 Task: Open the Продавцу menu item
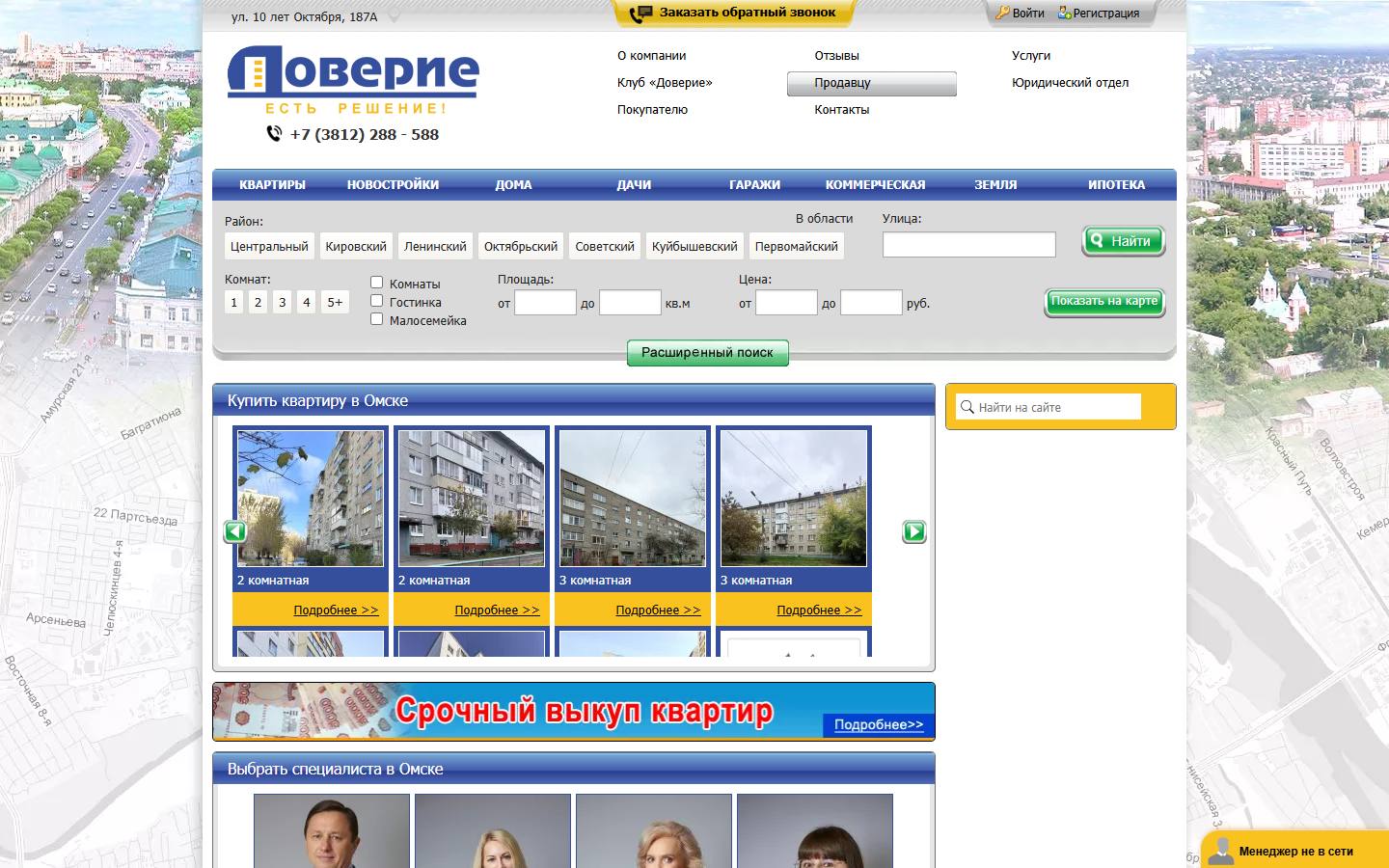click(x=872, y=83)
